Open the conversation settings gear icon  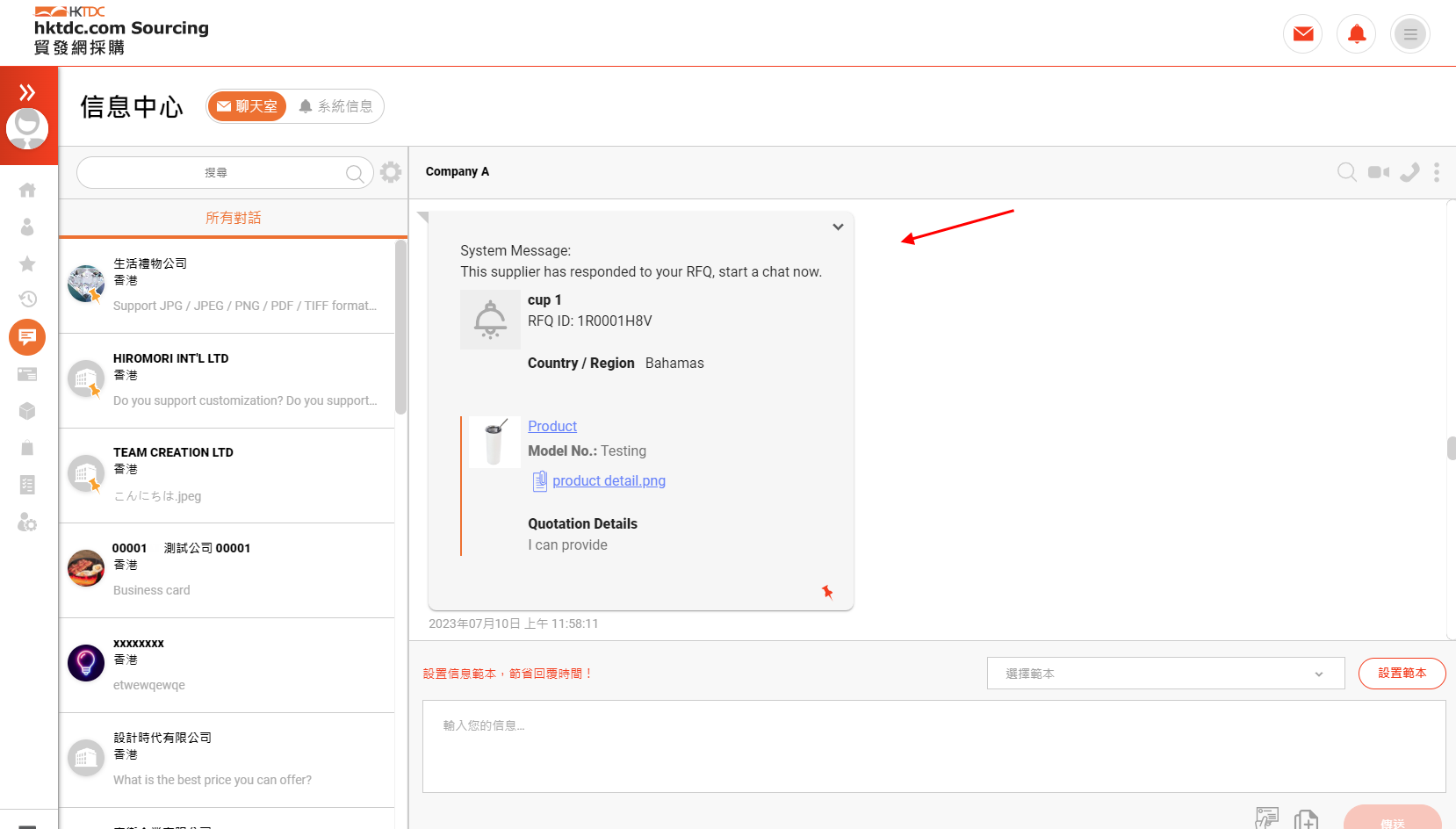(391, 172)
